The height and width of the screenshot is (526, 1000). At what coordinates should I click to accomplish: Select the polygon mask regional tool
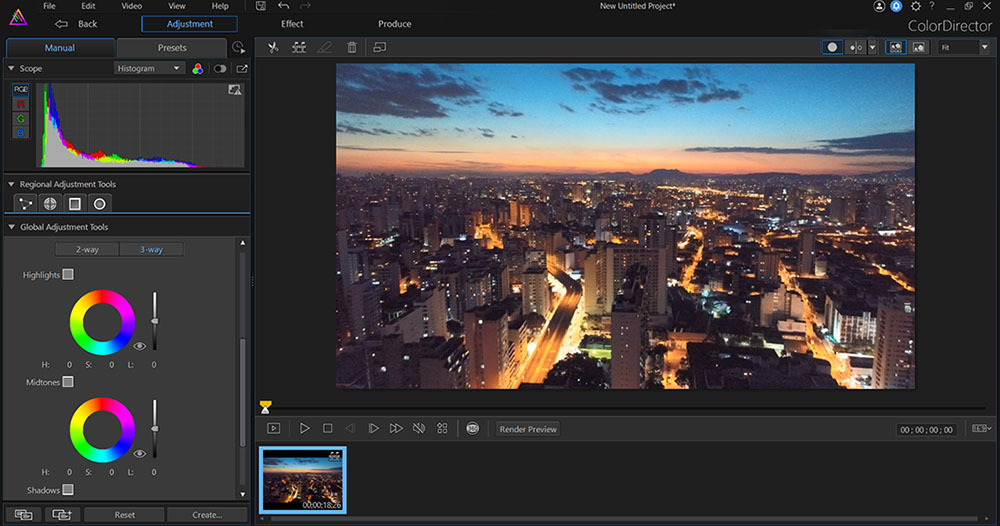coord(26,203)
